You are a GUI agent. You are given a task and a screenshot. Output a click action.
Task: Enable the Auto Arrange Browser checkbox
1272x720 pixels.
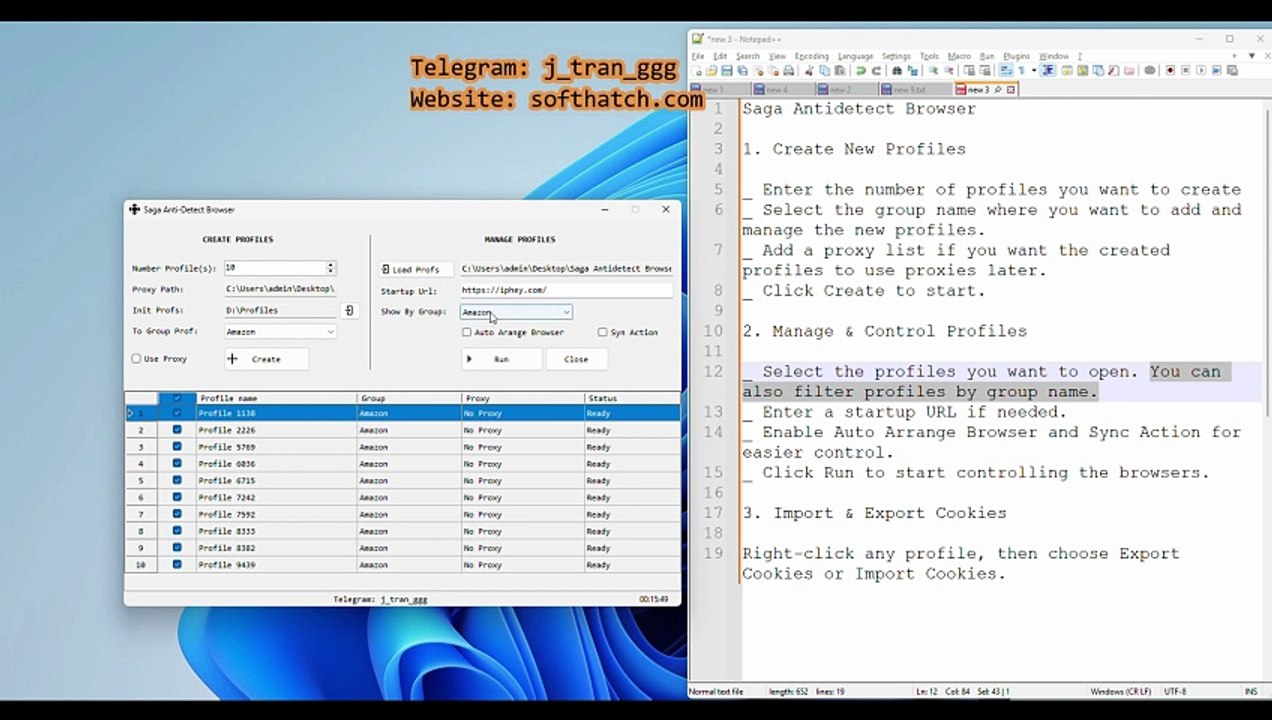(466, 332)
